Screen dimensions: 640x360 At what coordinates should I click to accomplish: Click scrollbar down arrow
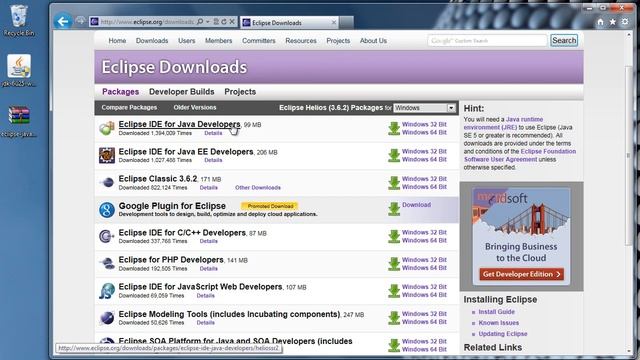click(x=629, y=351)
